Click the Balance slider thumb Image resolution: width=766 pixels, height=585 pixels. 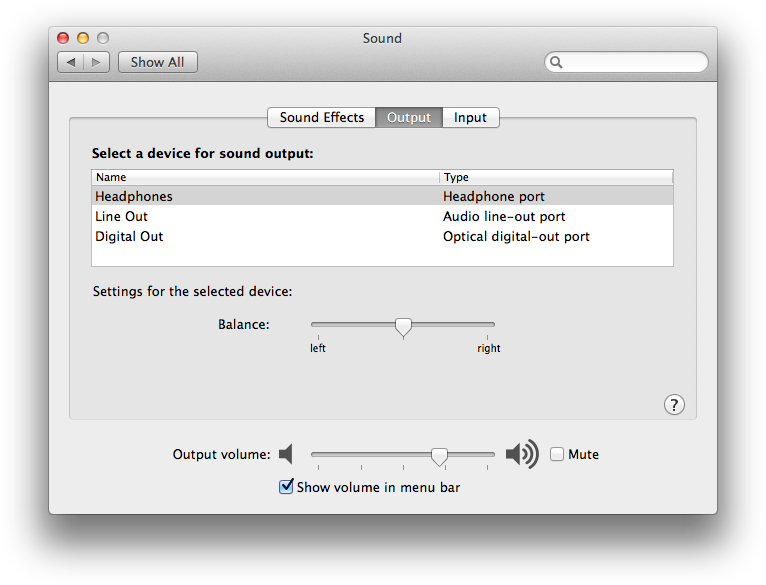tap(403, 326)
